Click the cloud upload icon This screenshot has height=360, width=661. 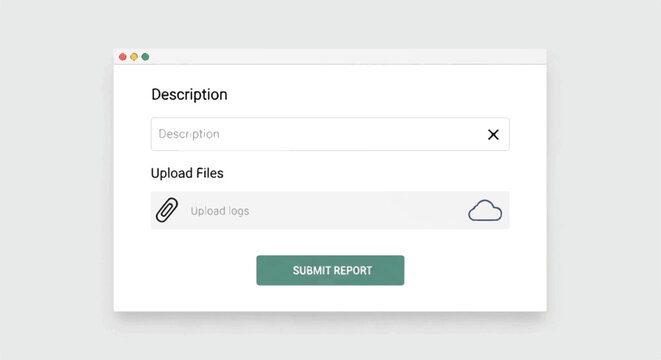(x=485, y=210)
